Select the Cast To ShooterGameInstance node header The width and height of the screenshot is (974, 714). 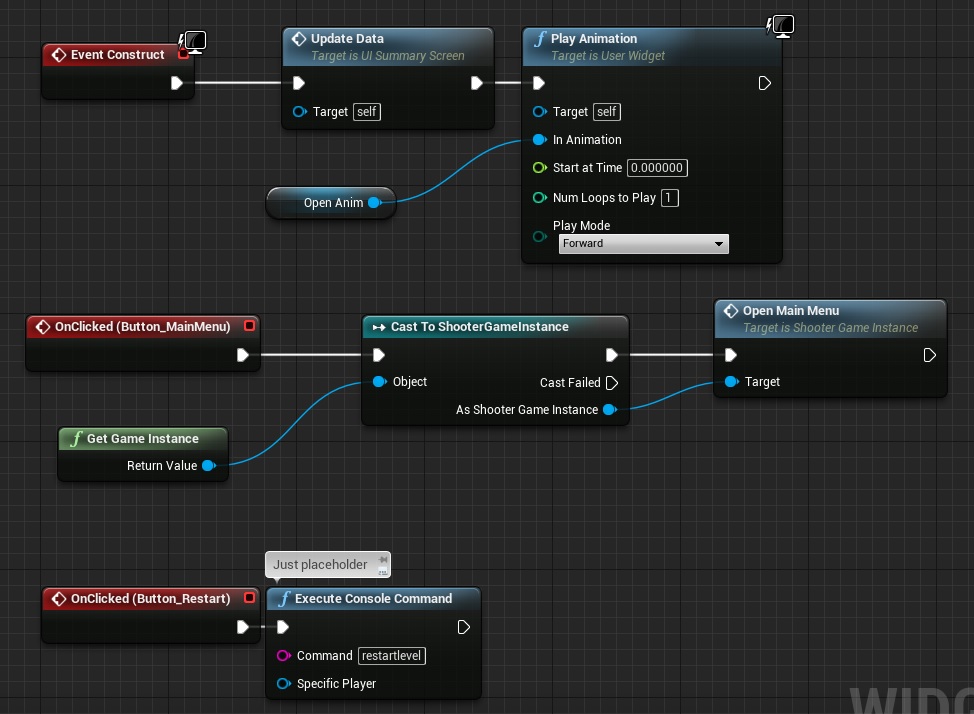(x=495, y=327)
